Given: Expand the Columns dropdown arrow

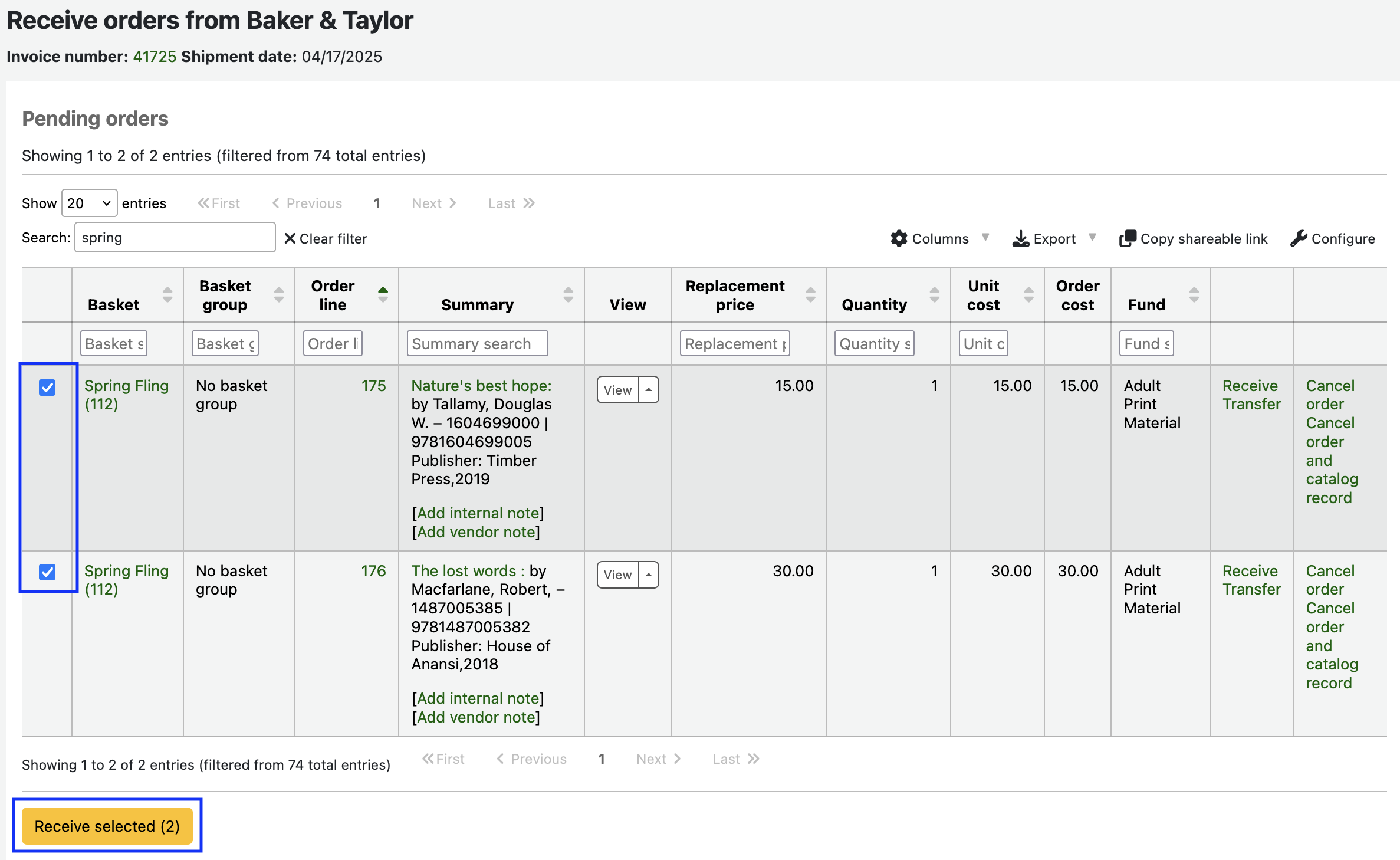Looking at the screenshot, I should (x=985, y=237).
